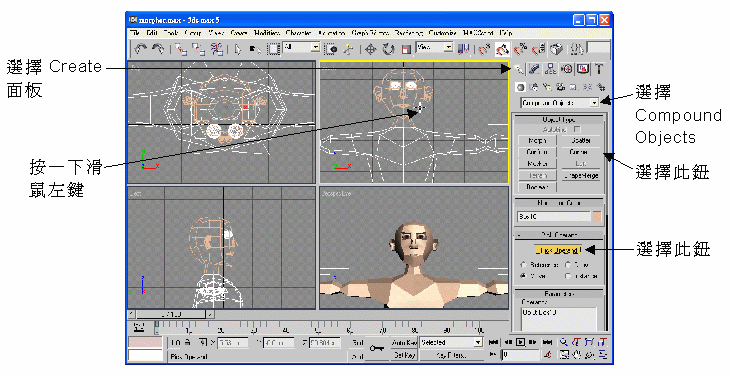
Task: Open the Rendering menu
Action: pos(409,33)
